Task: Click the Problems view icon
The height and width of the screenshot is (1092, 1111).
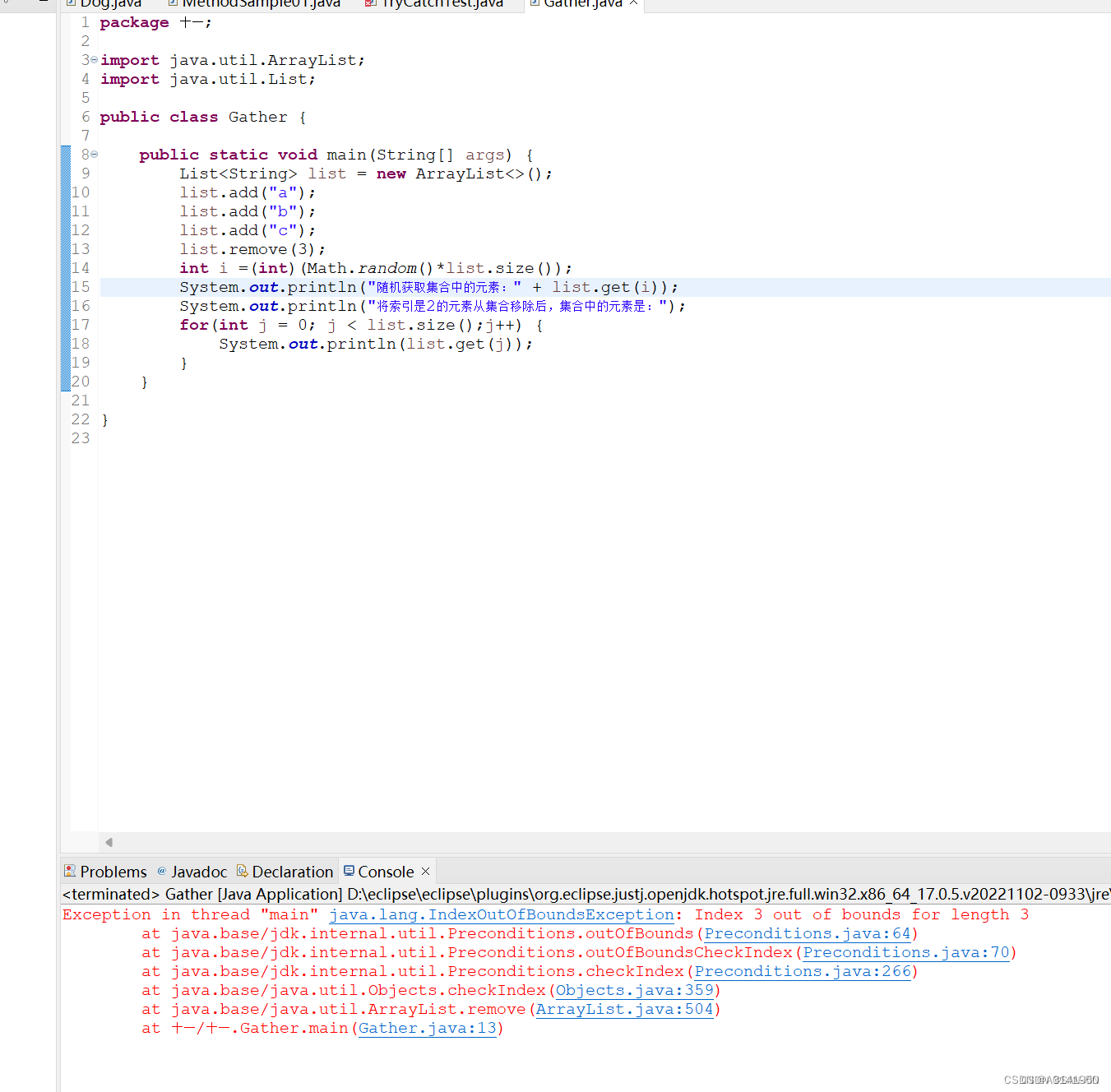Action: tap(72, 872)
